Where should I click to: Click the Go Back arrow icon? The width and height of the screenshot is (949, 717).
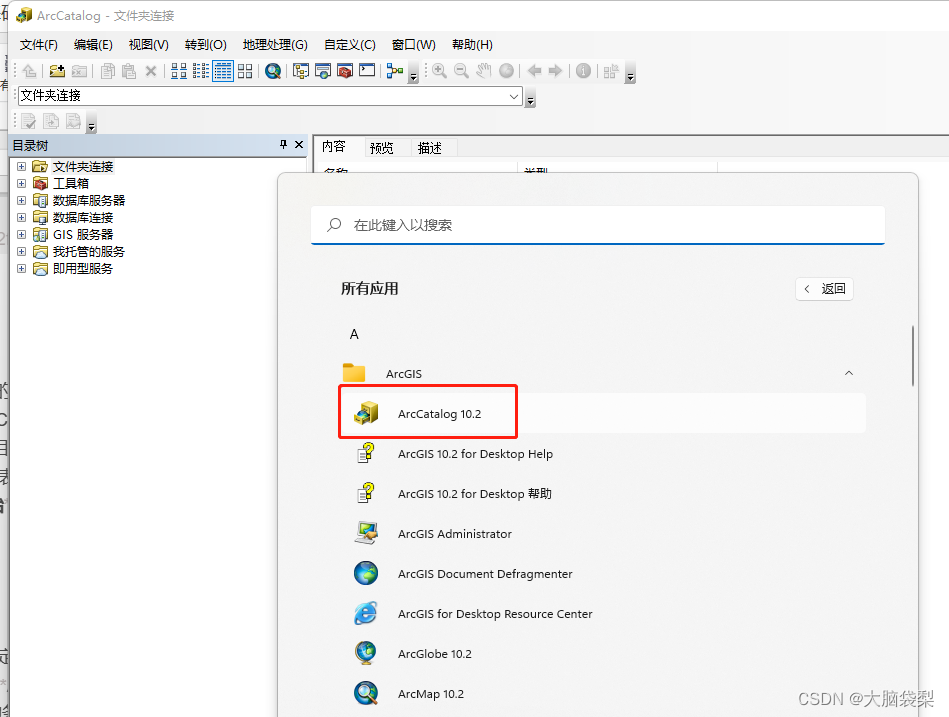(534, 71)
